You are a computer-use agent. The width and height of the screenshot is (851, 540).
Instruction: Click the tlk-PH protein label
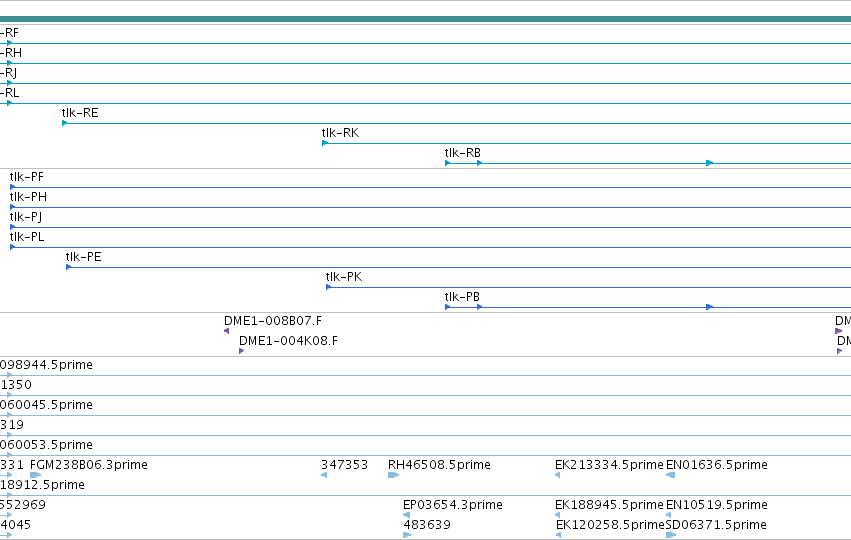pos(28,197)
